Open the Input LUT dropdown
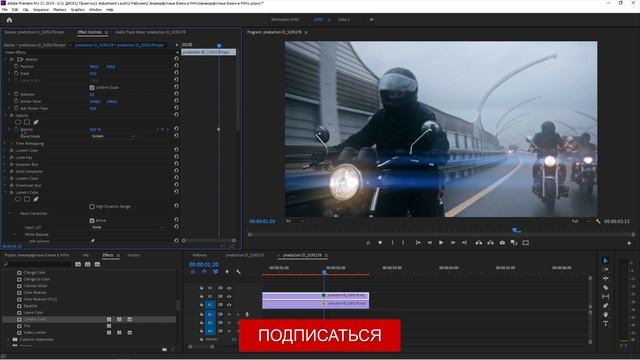640x360 pixels. [x=128, y=227]
